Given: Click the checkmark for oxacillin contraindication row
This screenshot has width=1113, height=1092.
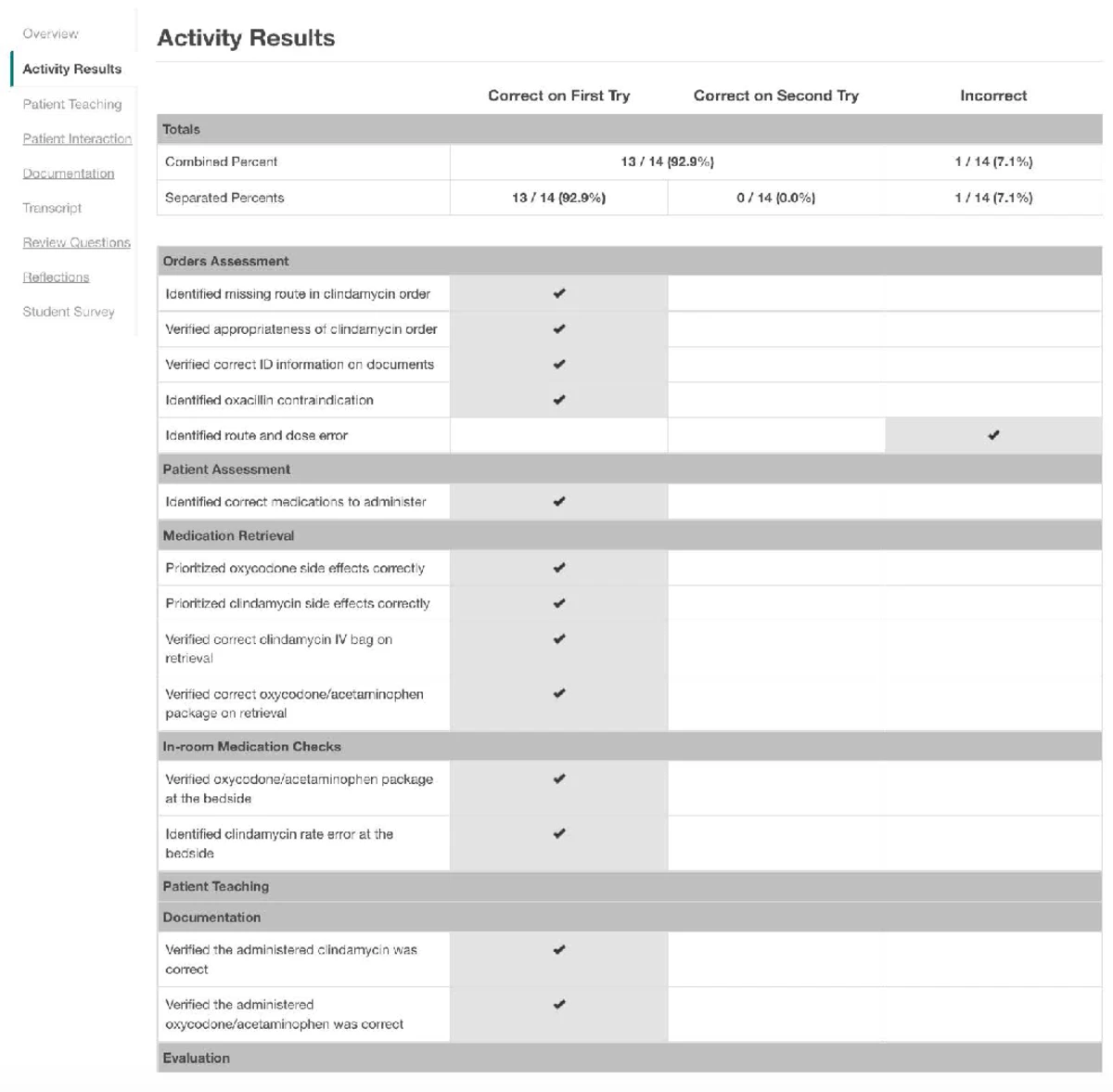Looking at the screenshot, I should click(x=557, y=401).
